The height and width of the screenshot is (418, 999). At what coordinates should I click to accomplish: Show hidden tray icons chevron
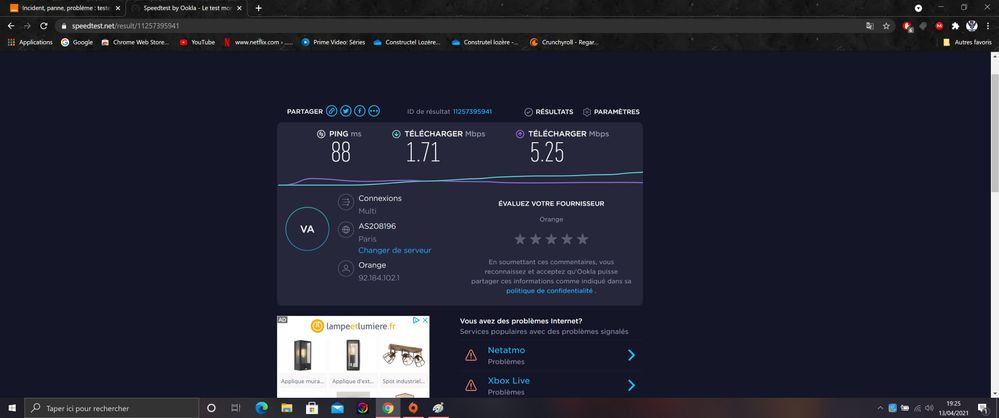click(880, 408)
